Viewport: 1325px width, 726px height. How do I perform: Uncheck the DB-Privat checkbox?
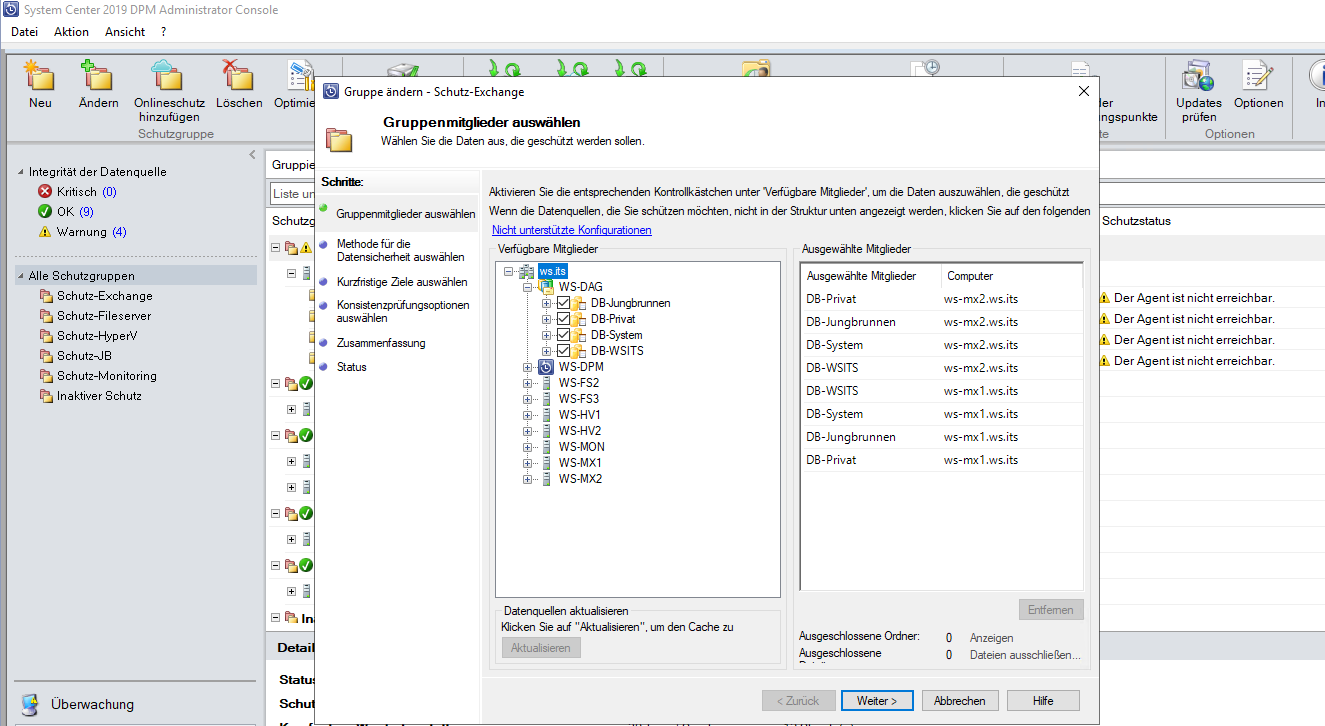pyautogui.click(x=563, y=319)
